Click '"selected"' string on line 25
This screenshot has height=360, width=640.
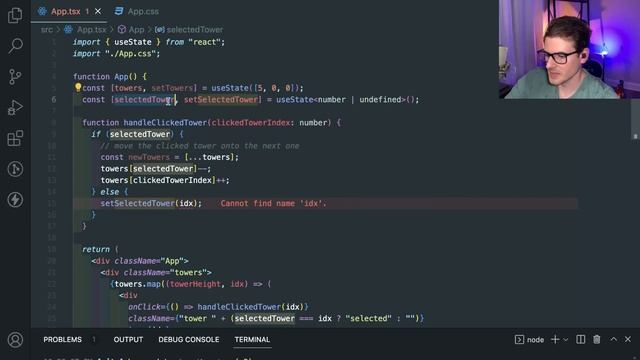[368, 318]
